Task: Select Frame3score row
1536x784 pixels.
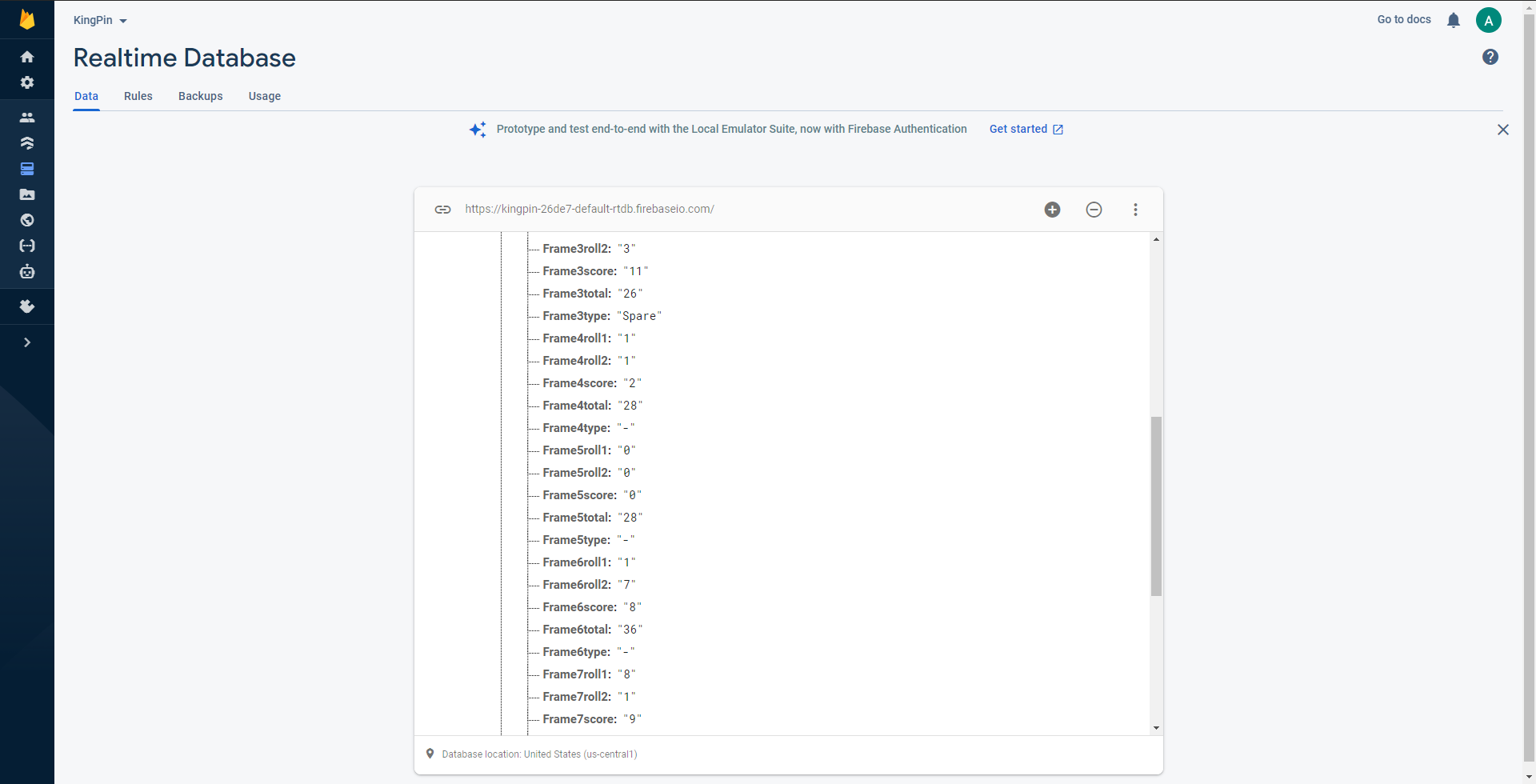Action: point(595,271)
